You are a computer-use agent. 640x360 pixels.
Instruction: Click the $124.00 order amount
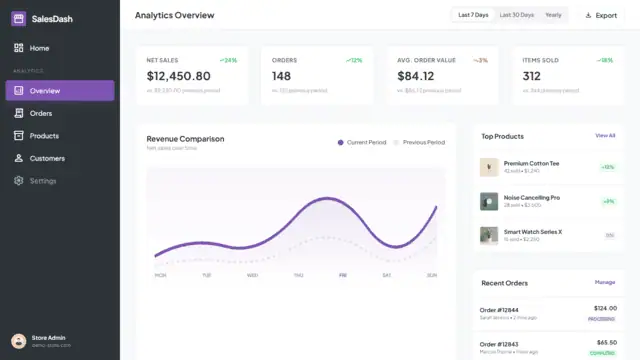coord(605,308)
